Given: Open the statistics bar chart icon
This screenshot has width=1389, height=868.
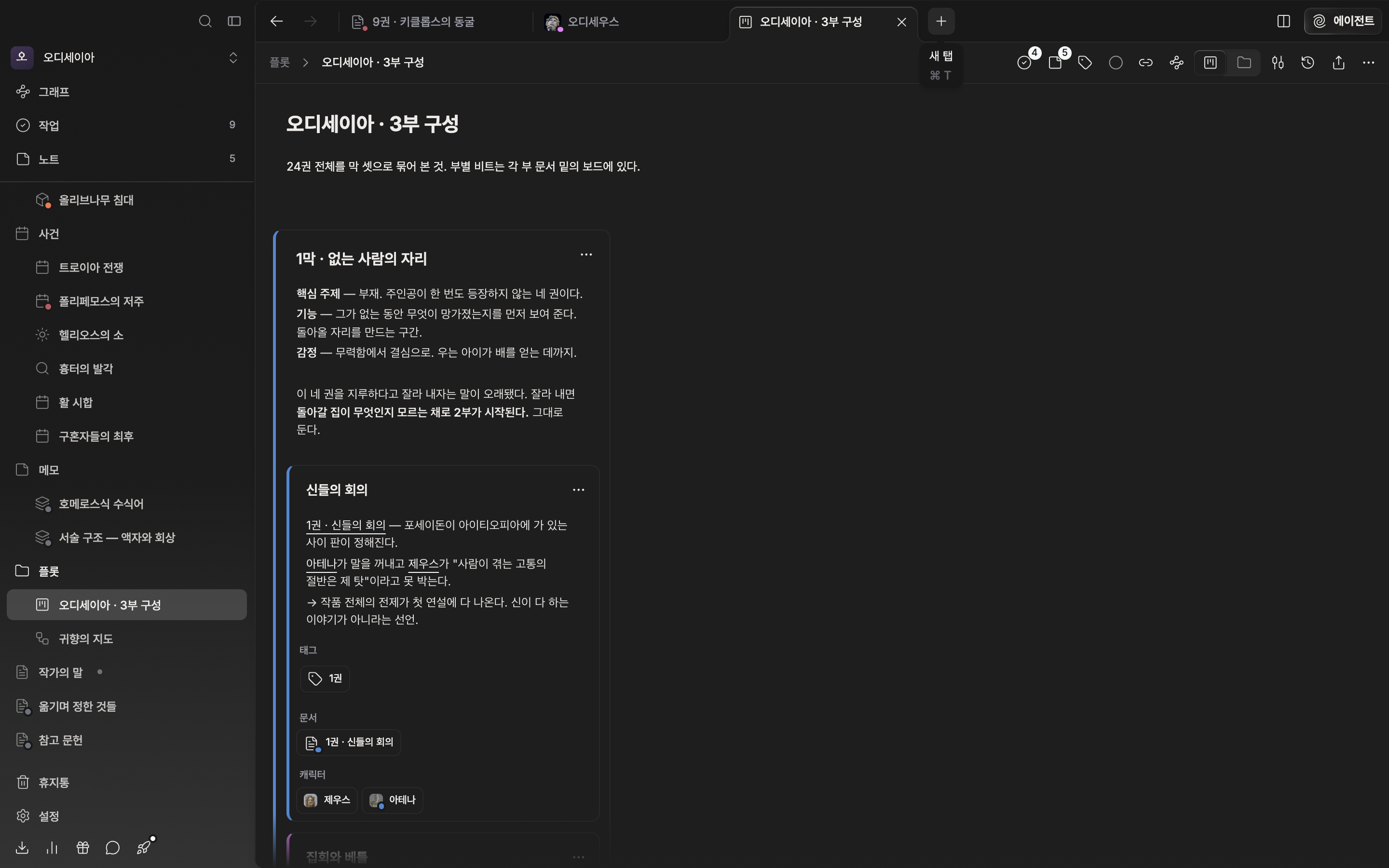Looking at the screenshot, I should 52,848.
